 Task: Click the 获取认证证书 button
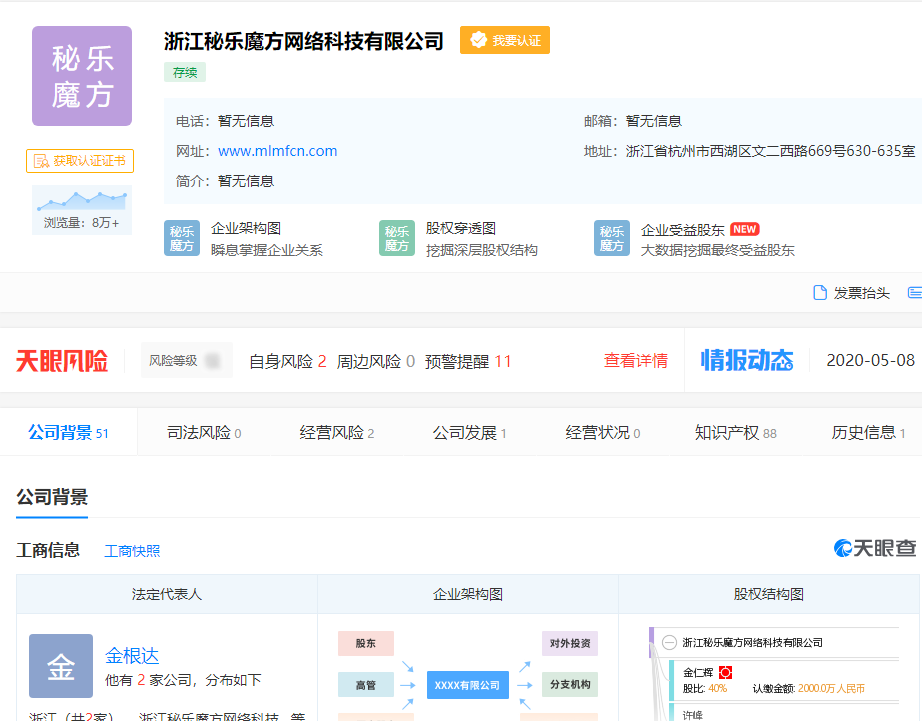coord(80,161)
